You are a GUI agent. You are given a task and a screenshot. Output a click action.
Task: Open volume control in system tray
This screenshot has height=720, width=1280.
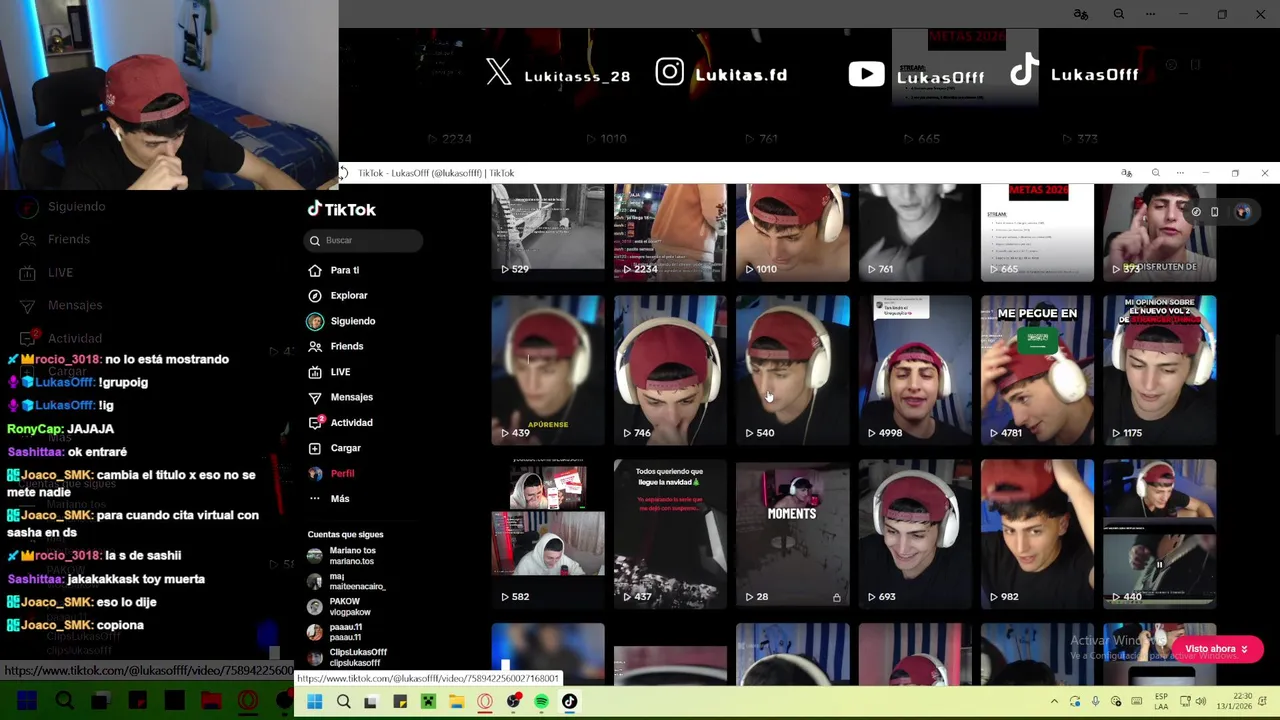tap(1201, 702)
